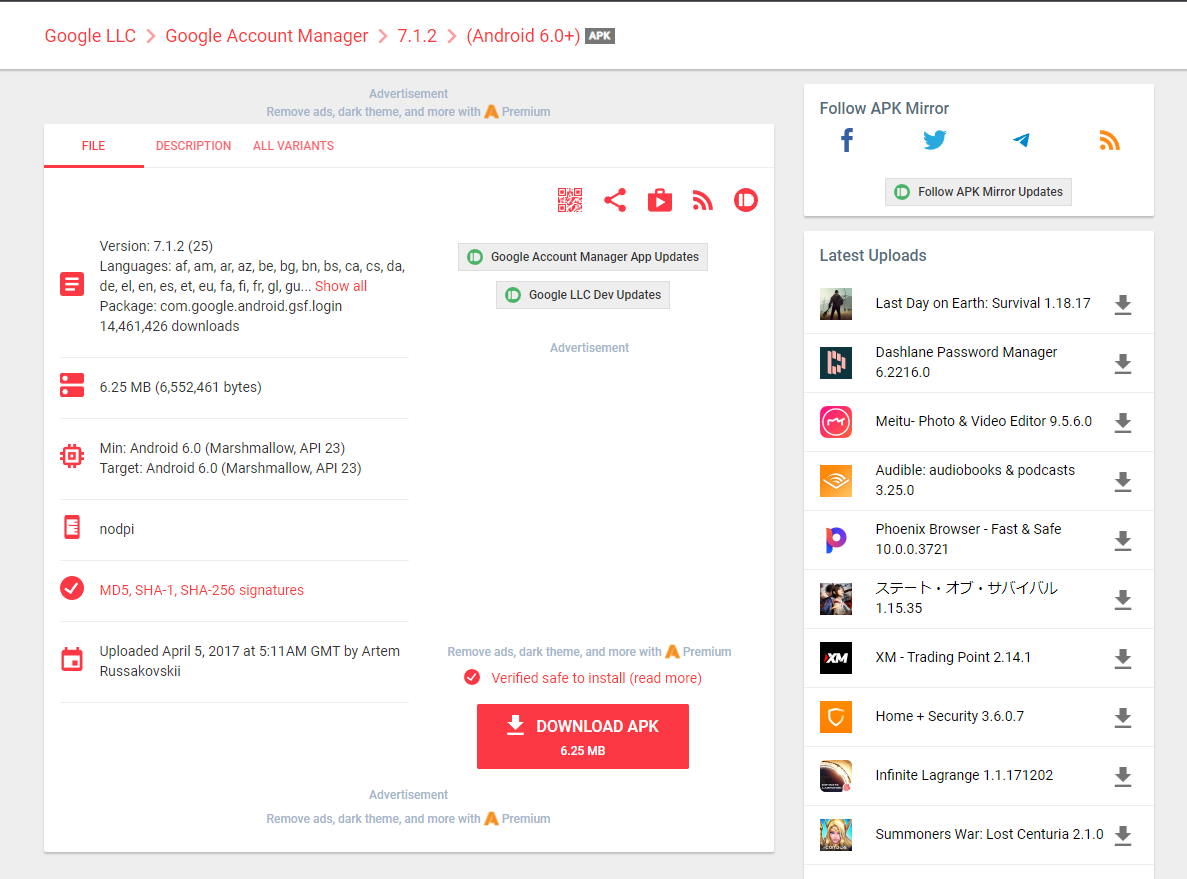Open Summoners War: Lost Centuria 2.1.0 entry
This screenshot has width=1187, height=879.
(x=989, y=834)
